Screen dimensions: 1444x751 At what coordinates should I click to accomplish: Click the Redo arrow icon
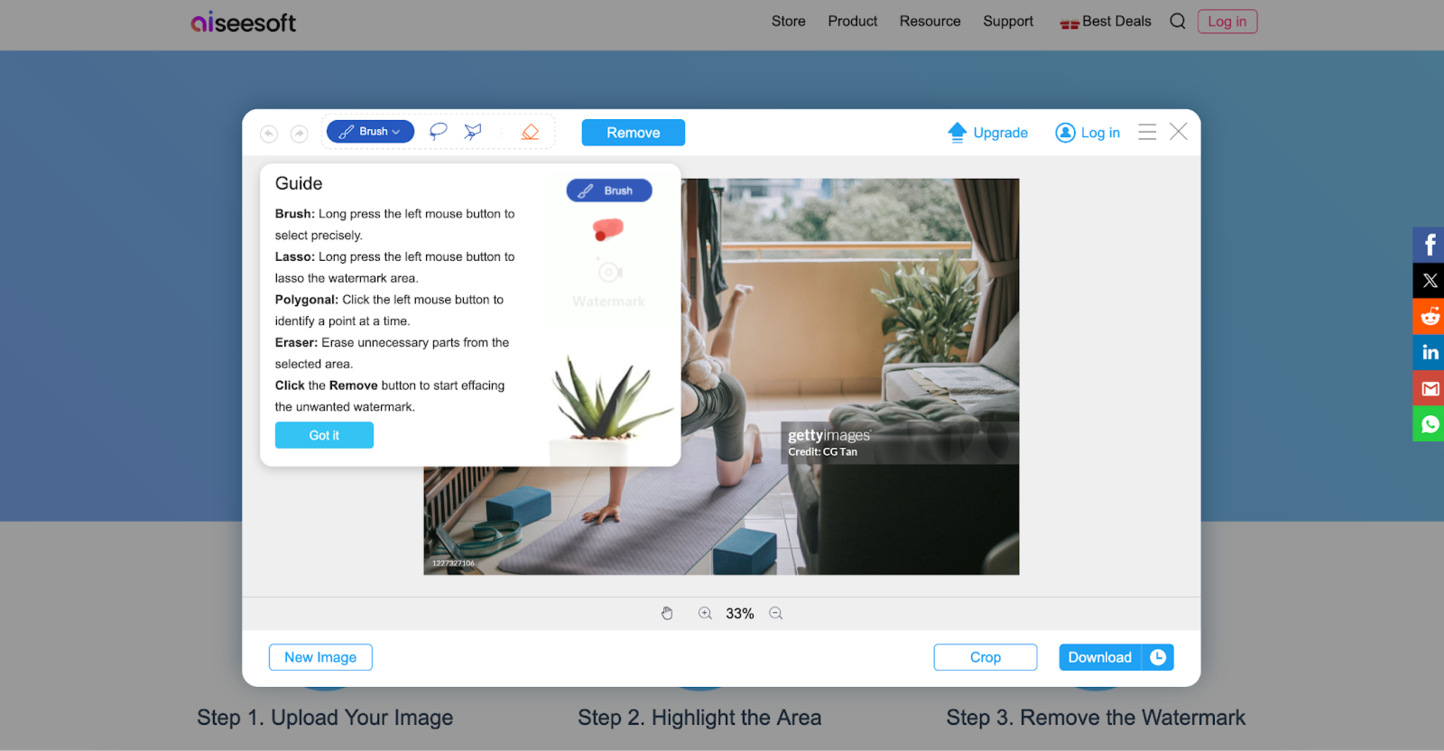(299, 132)
